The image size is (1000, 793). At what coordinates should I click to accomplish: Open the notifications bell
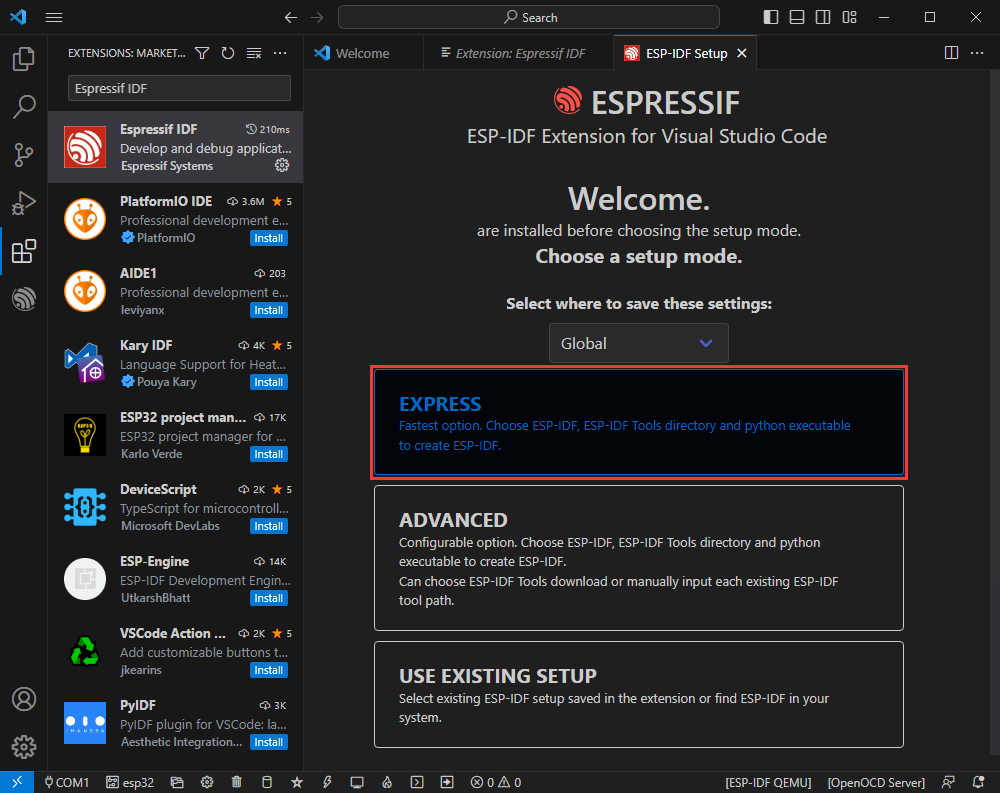pos(978,782)
